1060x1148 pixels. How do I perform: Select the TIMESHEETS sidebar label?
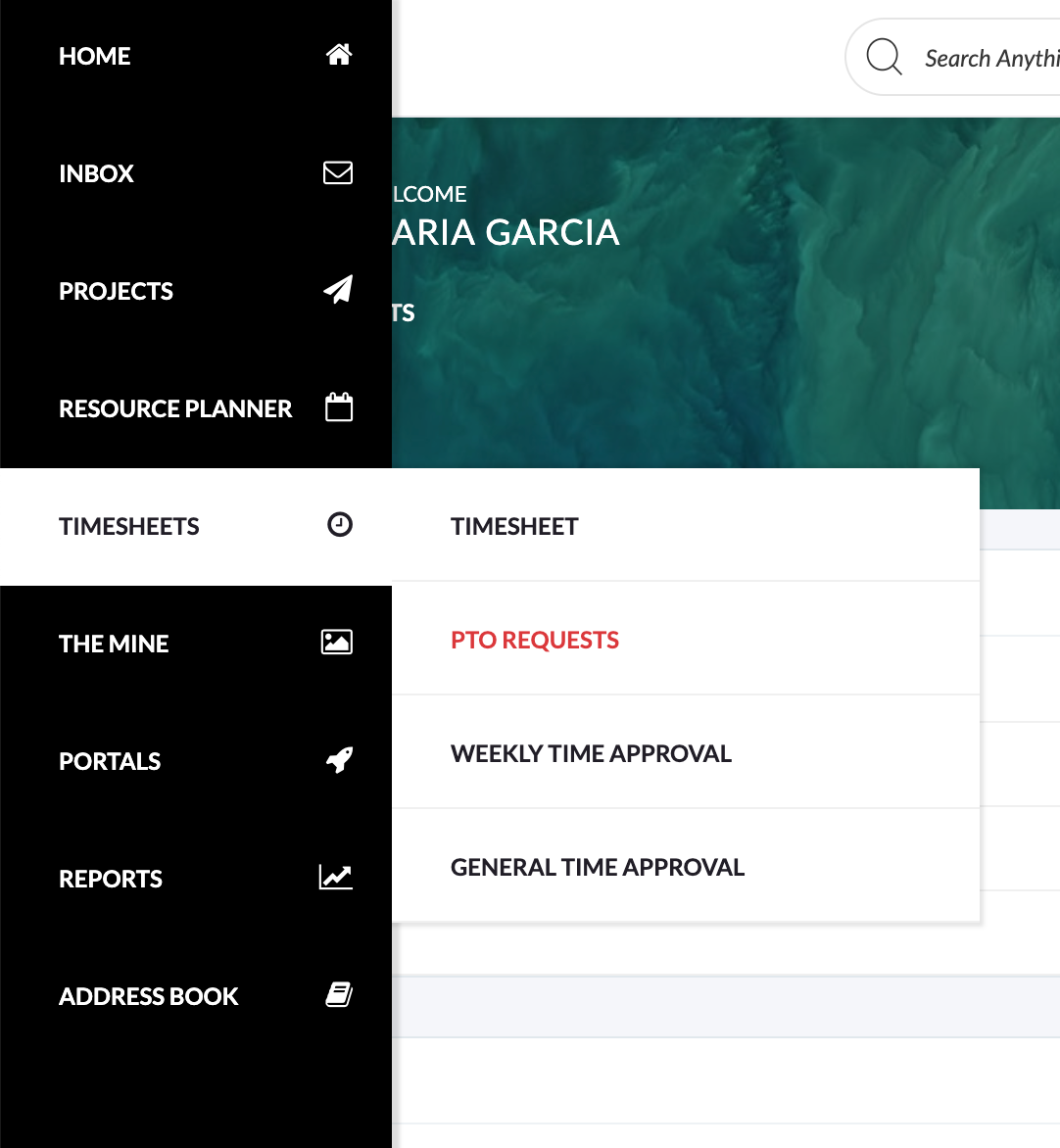coord(129,526)
